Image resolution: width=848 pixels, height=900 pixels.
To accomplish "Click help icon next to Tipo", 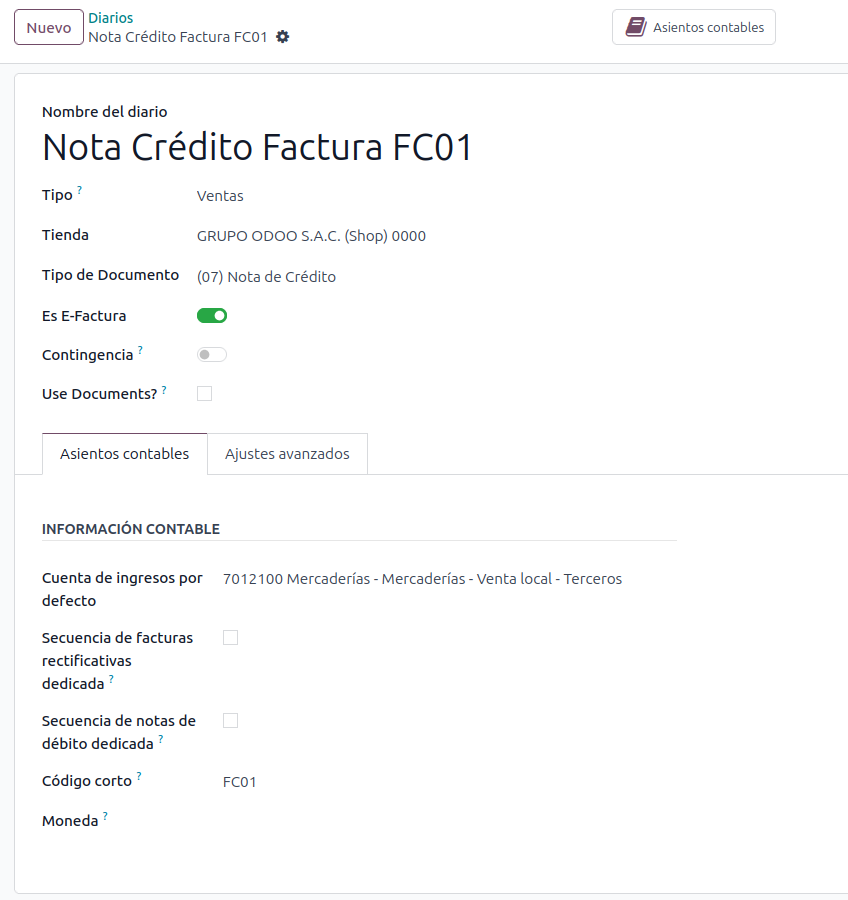I will [80, 189].
